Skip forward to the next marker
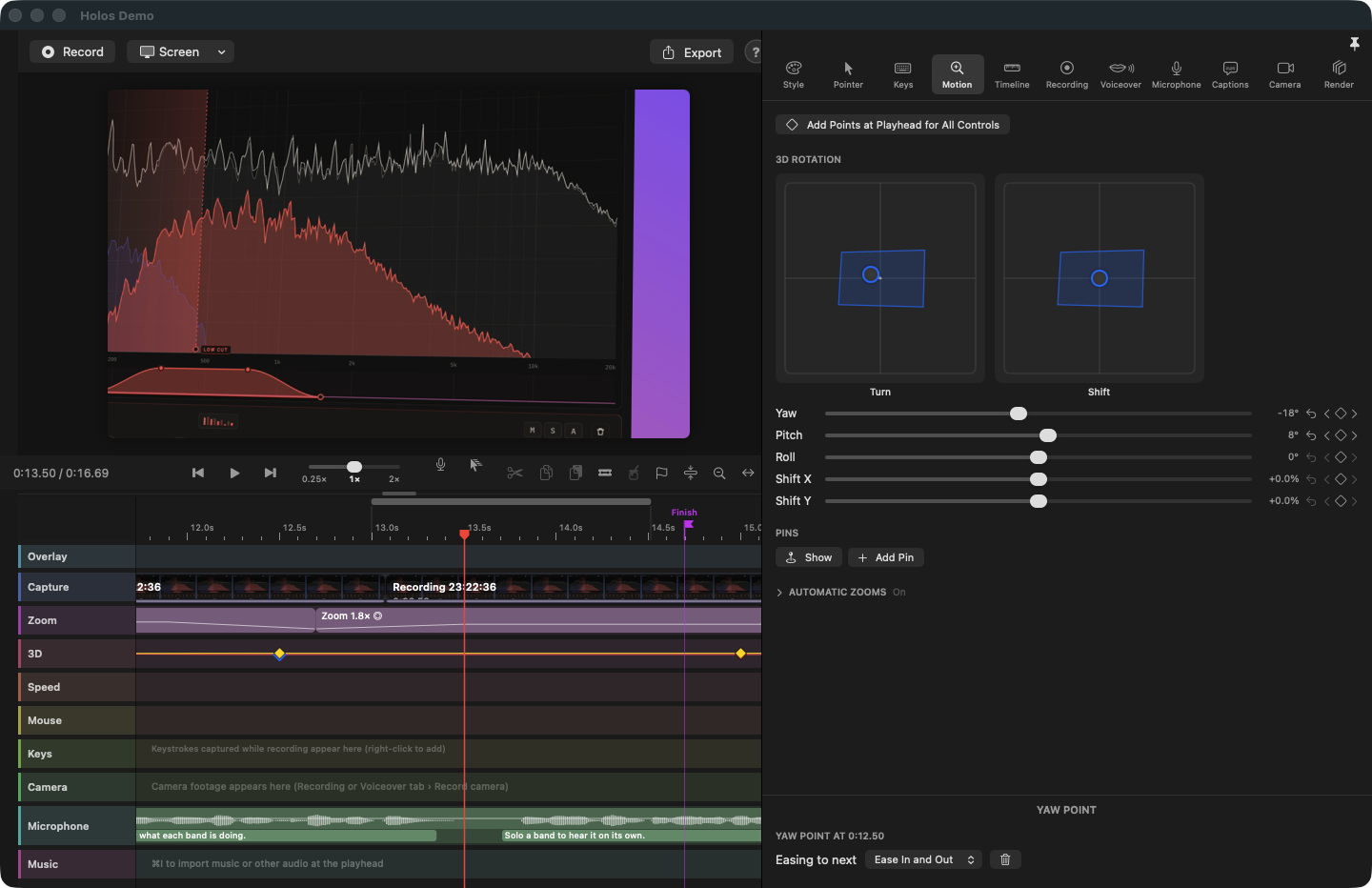 pyautogui.click(x=271, y=473)
